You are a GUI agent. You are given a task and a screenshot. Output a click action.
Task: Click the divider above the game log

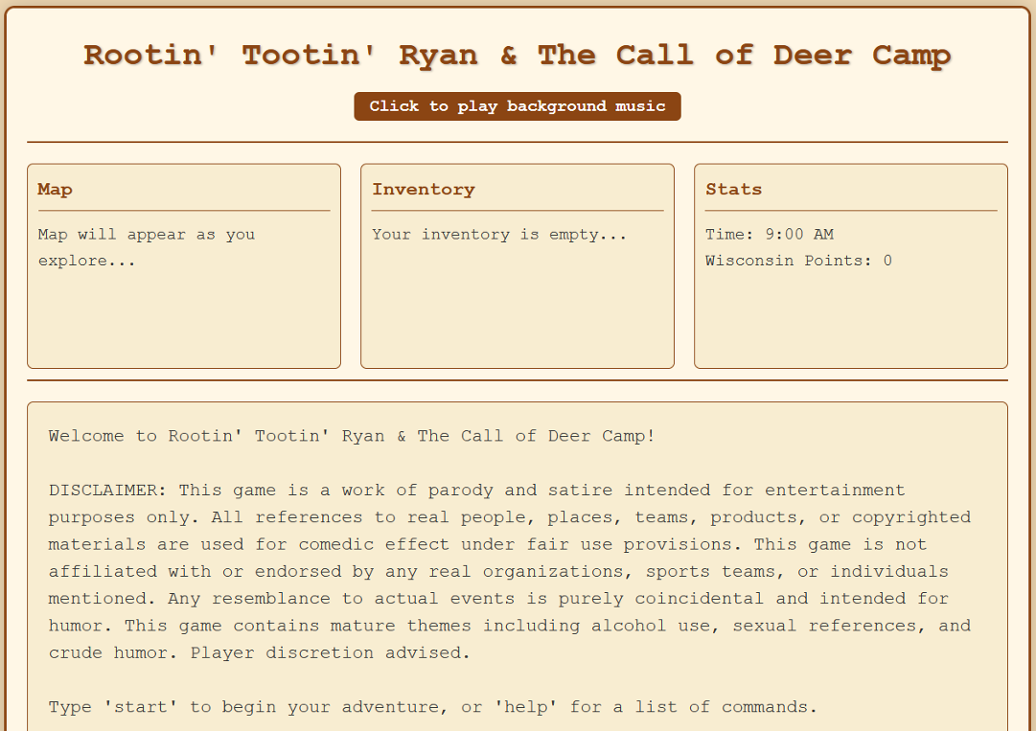pos(516,381)
